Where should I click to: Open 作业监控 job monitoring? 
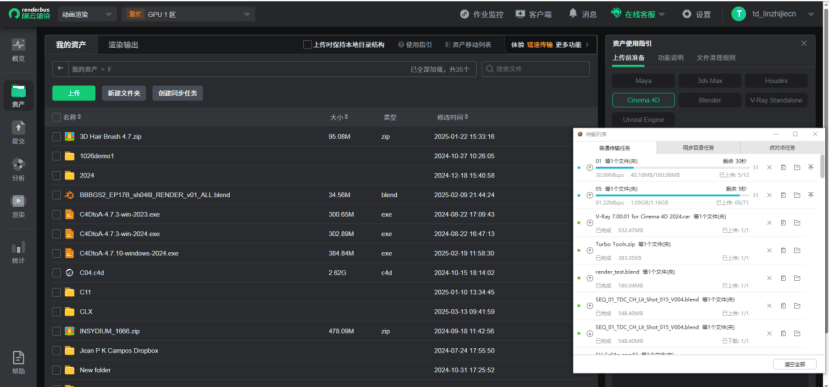[x=481, y=14]
